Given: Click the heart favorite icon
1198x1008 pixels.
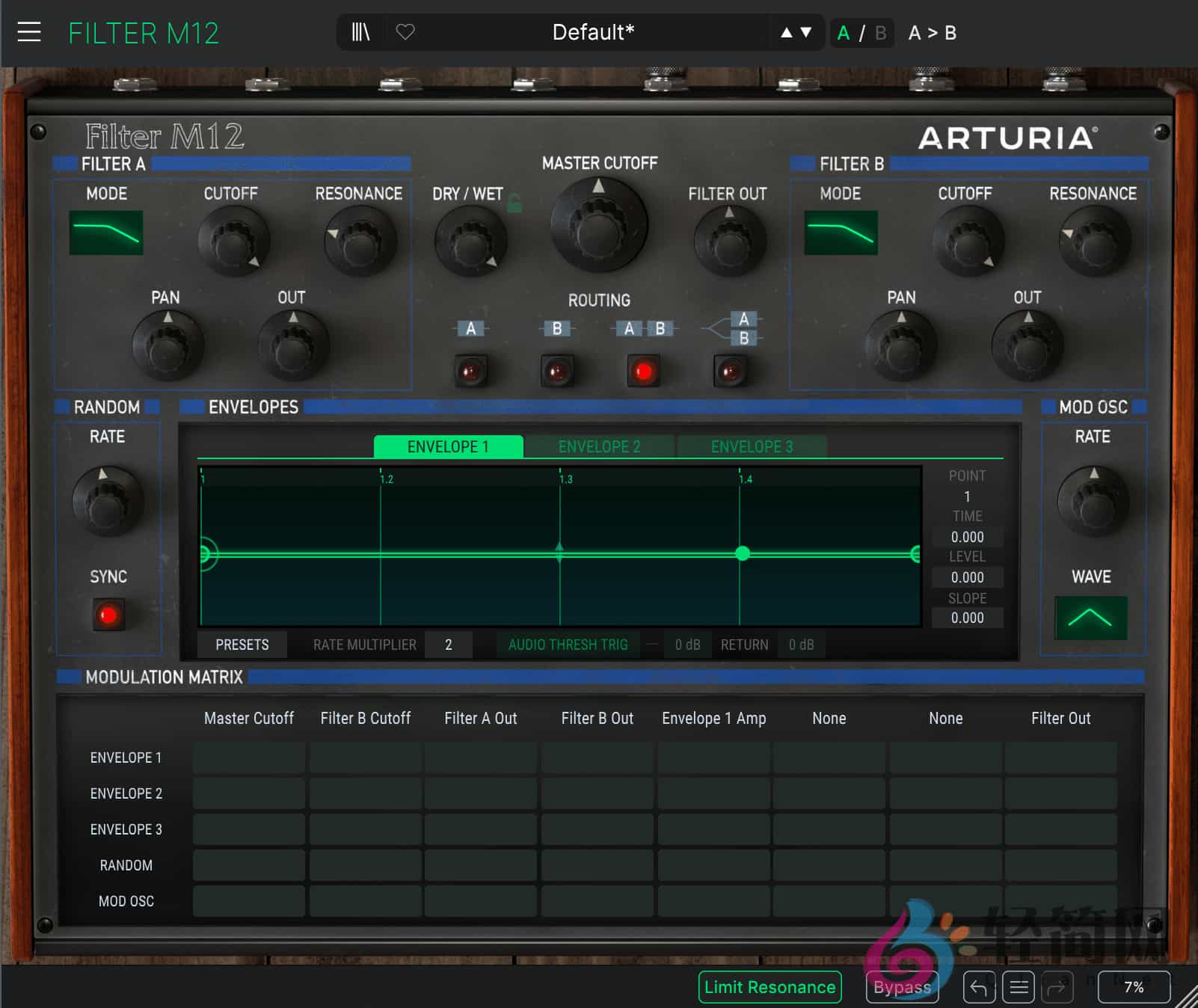Looking at the screenshot, I should (405, 32).
